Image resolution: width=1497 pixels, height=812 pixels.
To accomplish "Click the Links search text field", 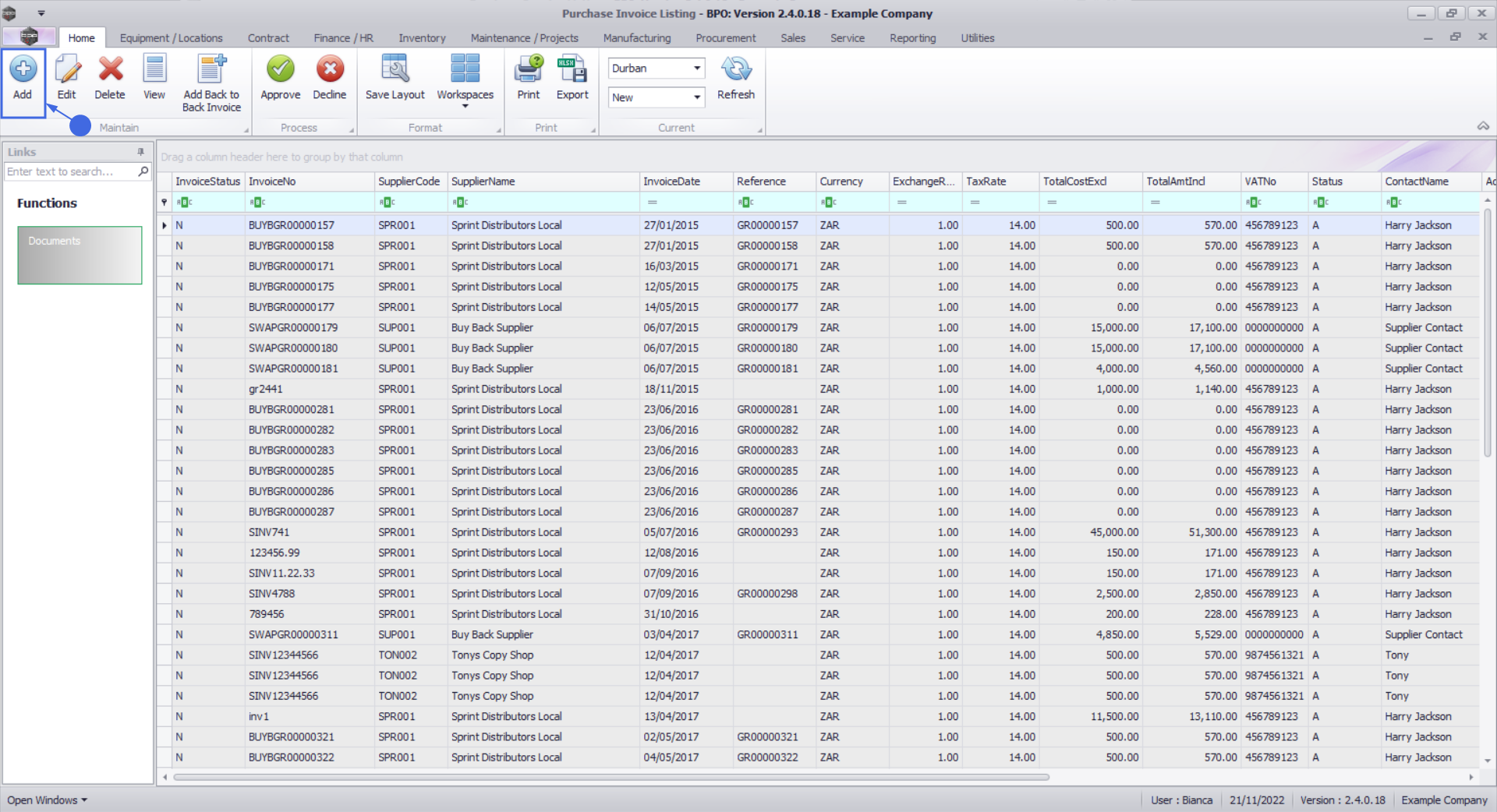I will click(x=70, y=171).
